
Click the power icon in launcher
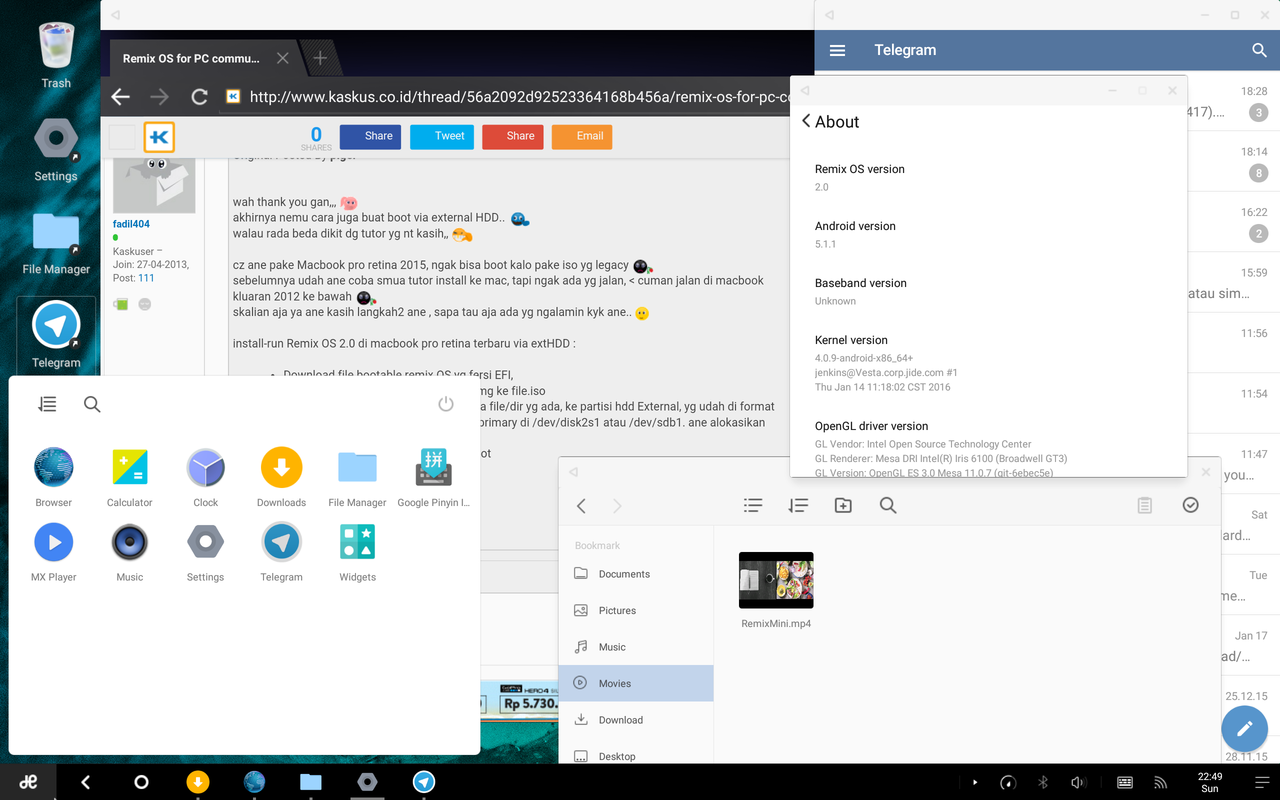pyautogui.click(x=446, y=404)
